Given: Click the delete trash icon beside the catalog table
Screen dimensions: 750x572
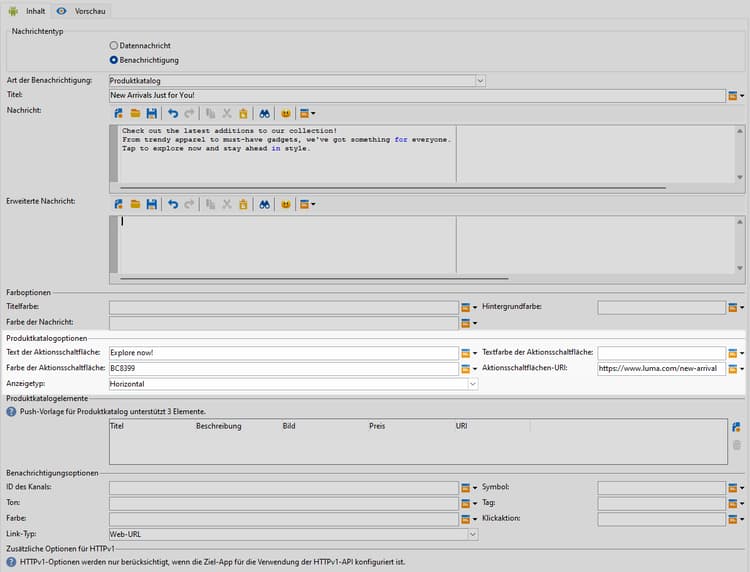Looking at the screenshot, I should pos(737,445).
